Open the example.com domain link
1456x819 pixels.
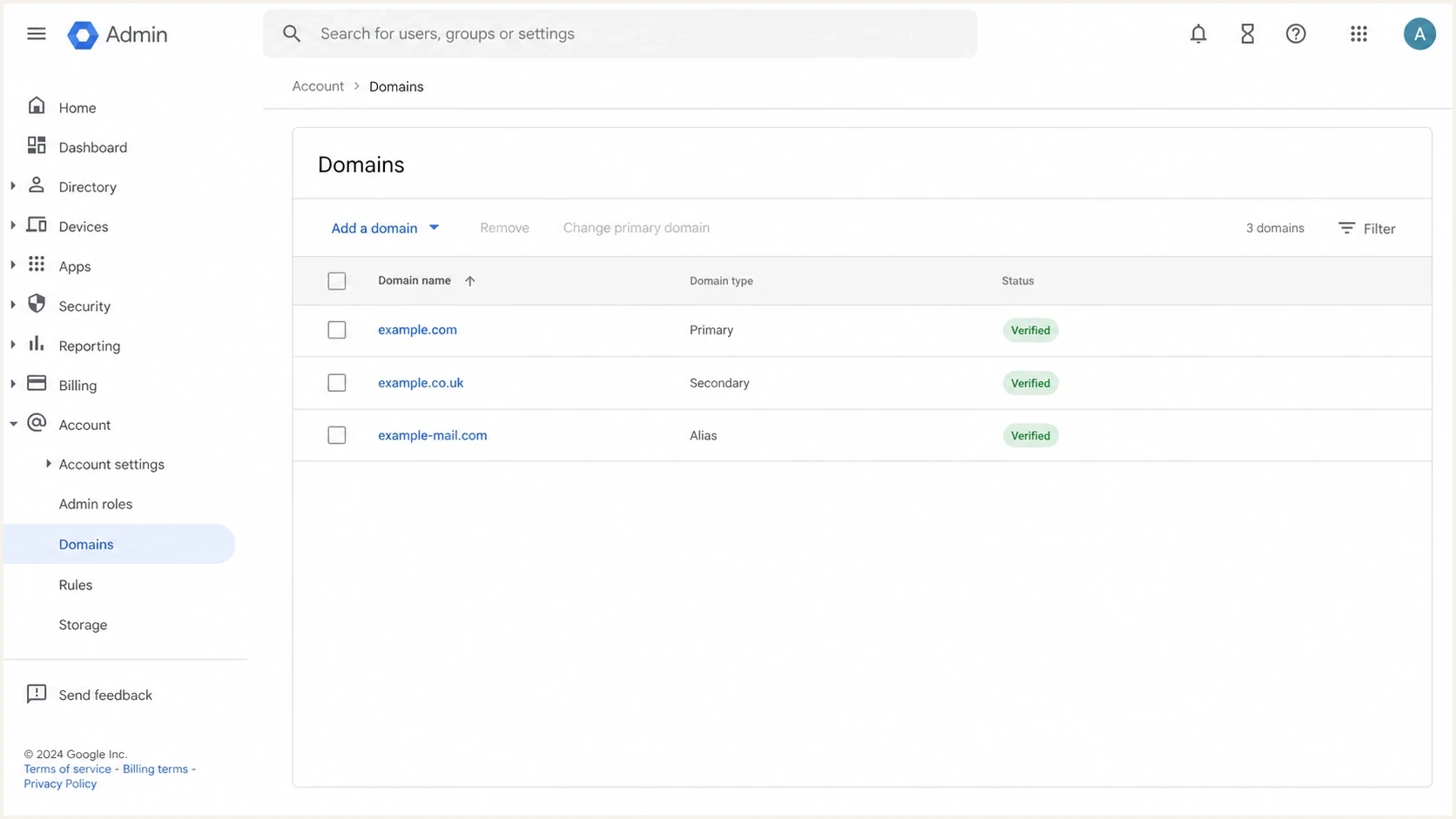(417, 330)
